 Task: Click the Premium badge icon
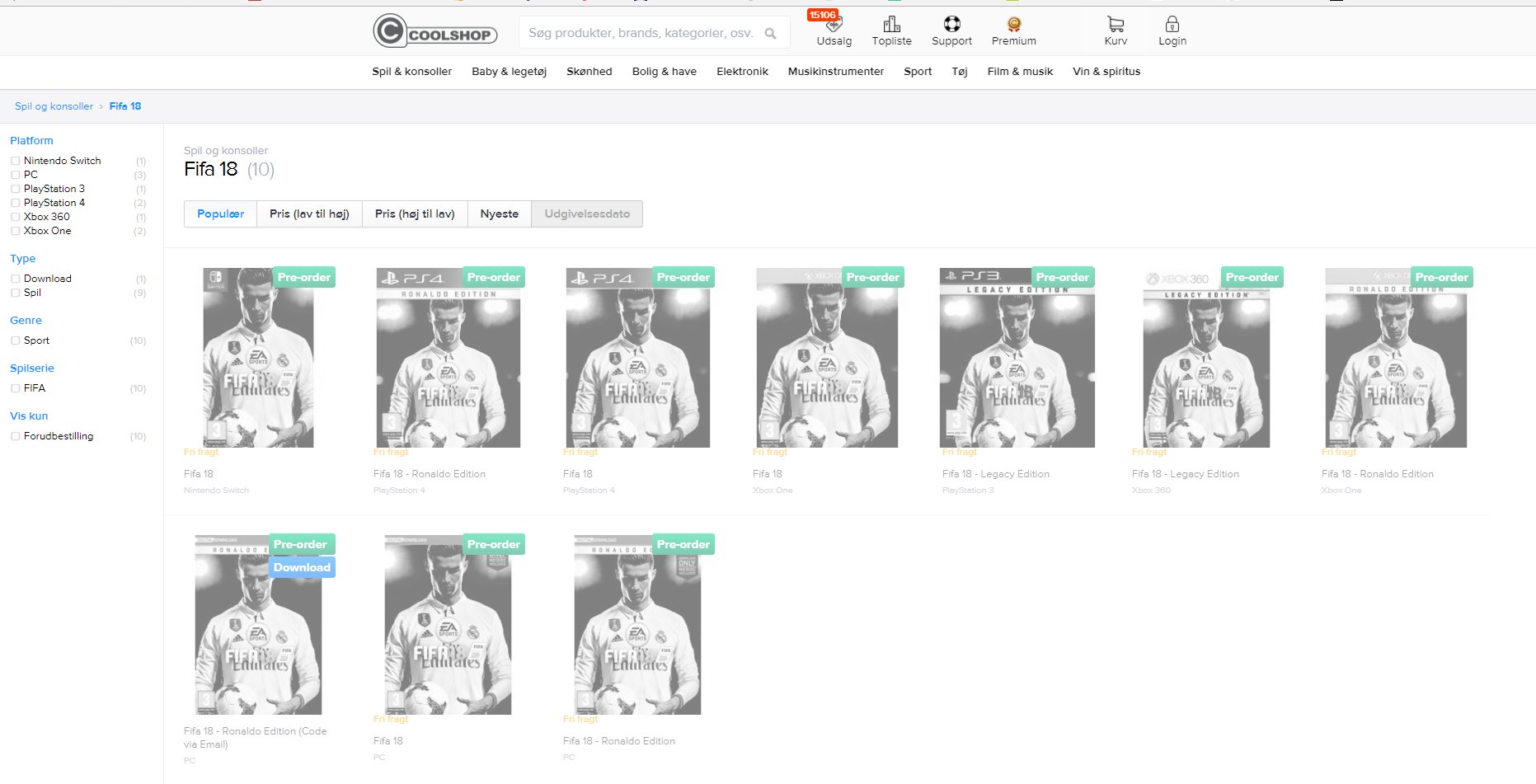coord(1013,25)
